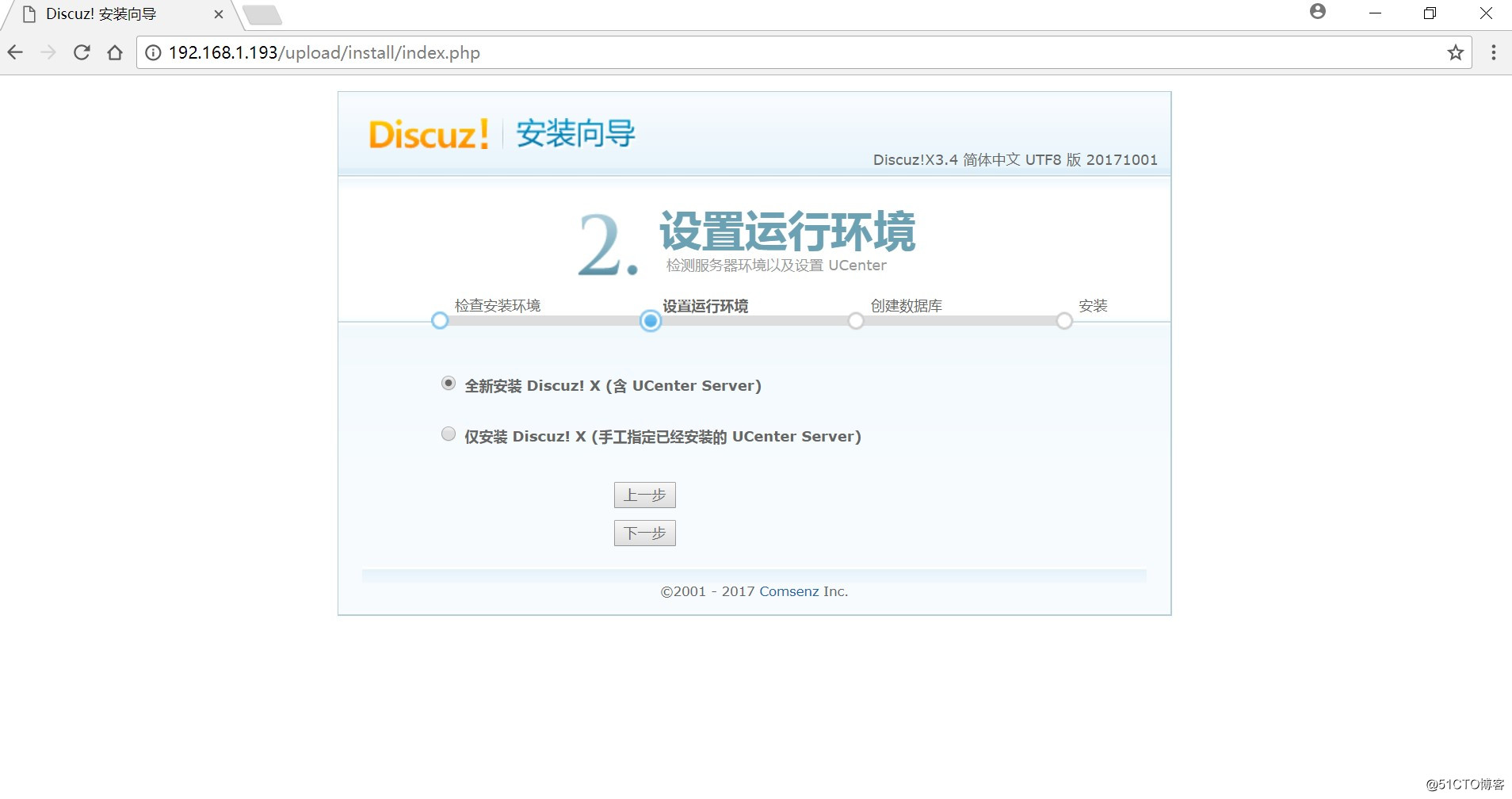Viewport: 1512px width, 799px height.
Task: Open the Comsenz Inc. link
Action: point(789,591)
